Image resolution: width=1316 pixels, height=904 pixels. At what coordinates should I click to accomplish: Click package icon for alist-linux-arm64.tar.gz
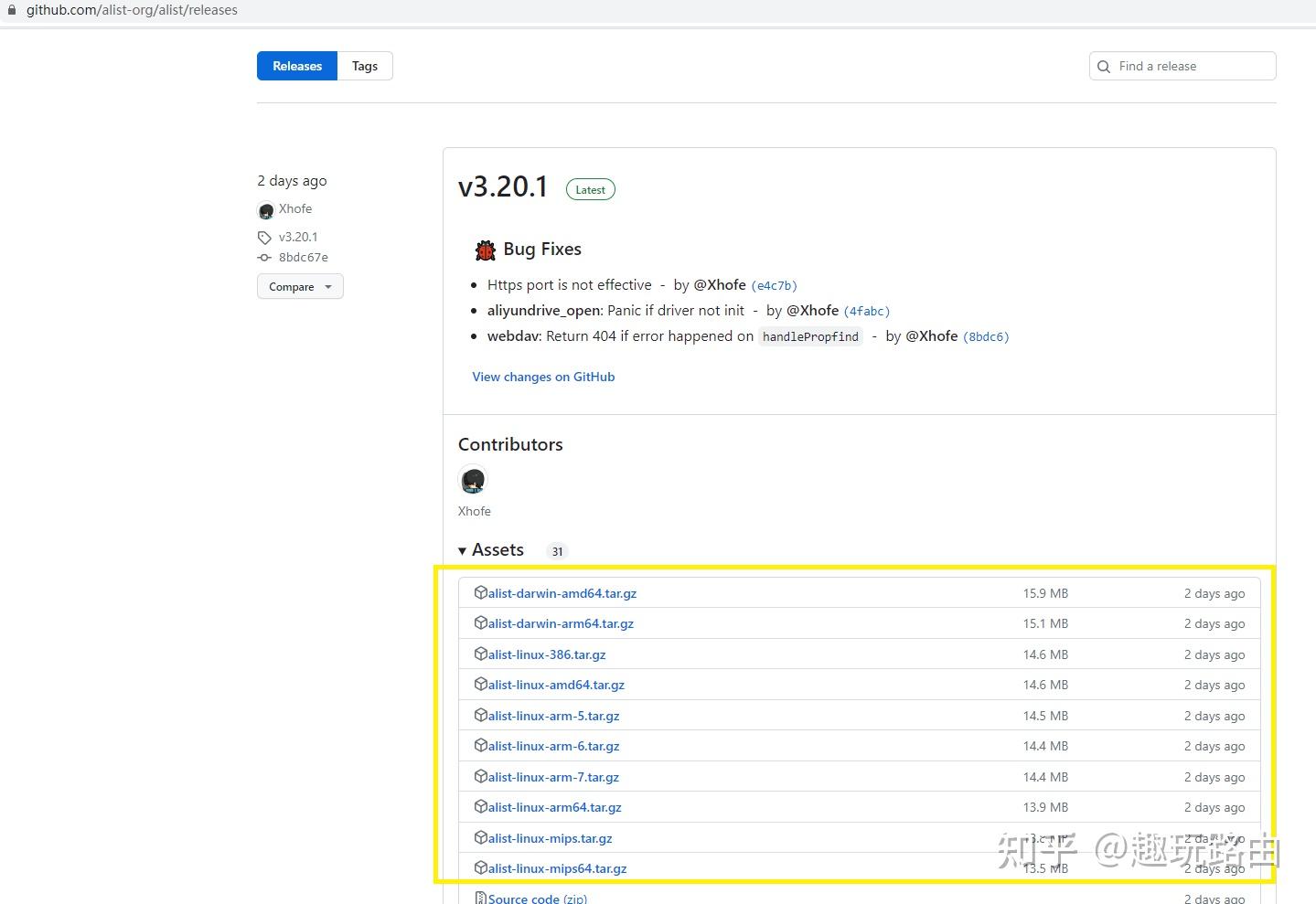coord(481,807)
